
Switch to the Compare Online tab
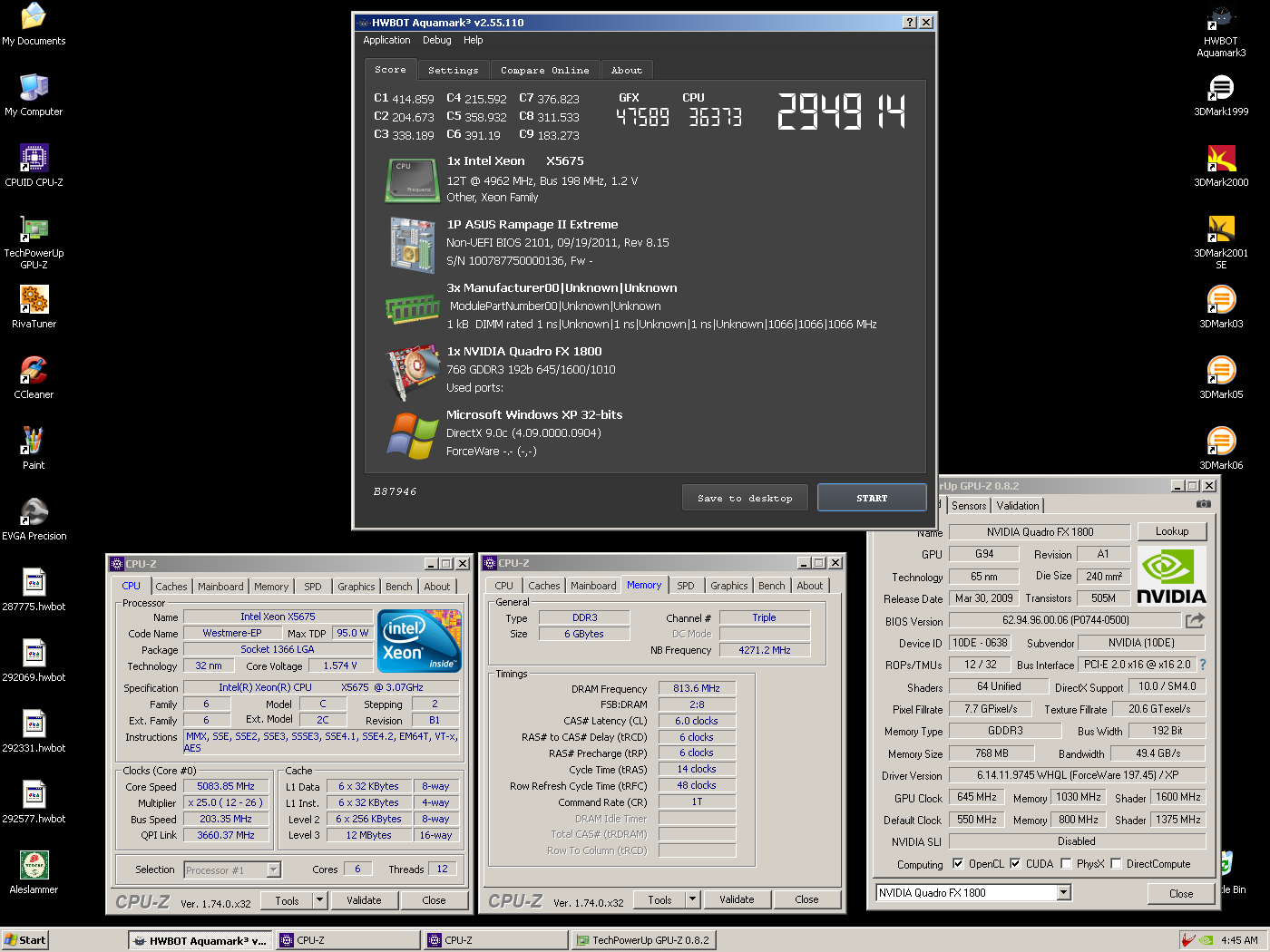544,70
